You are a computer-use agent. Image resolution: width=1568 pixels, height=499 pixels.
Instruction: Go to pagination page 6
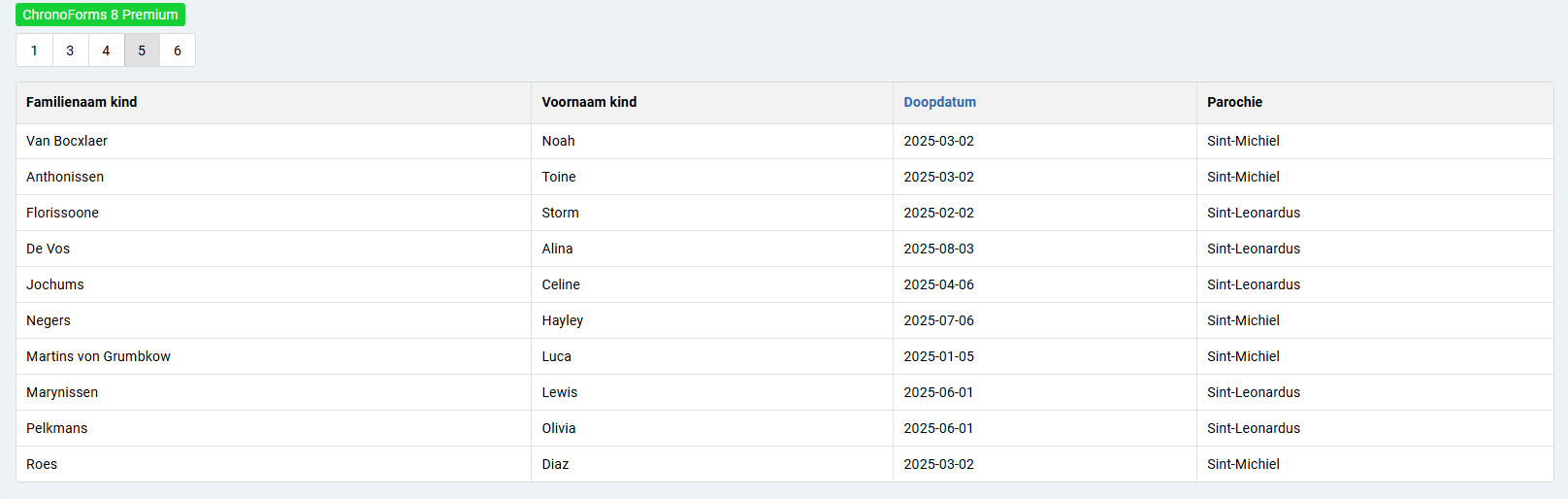(178, 50)
